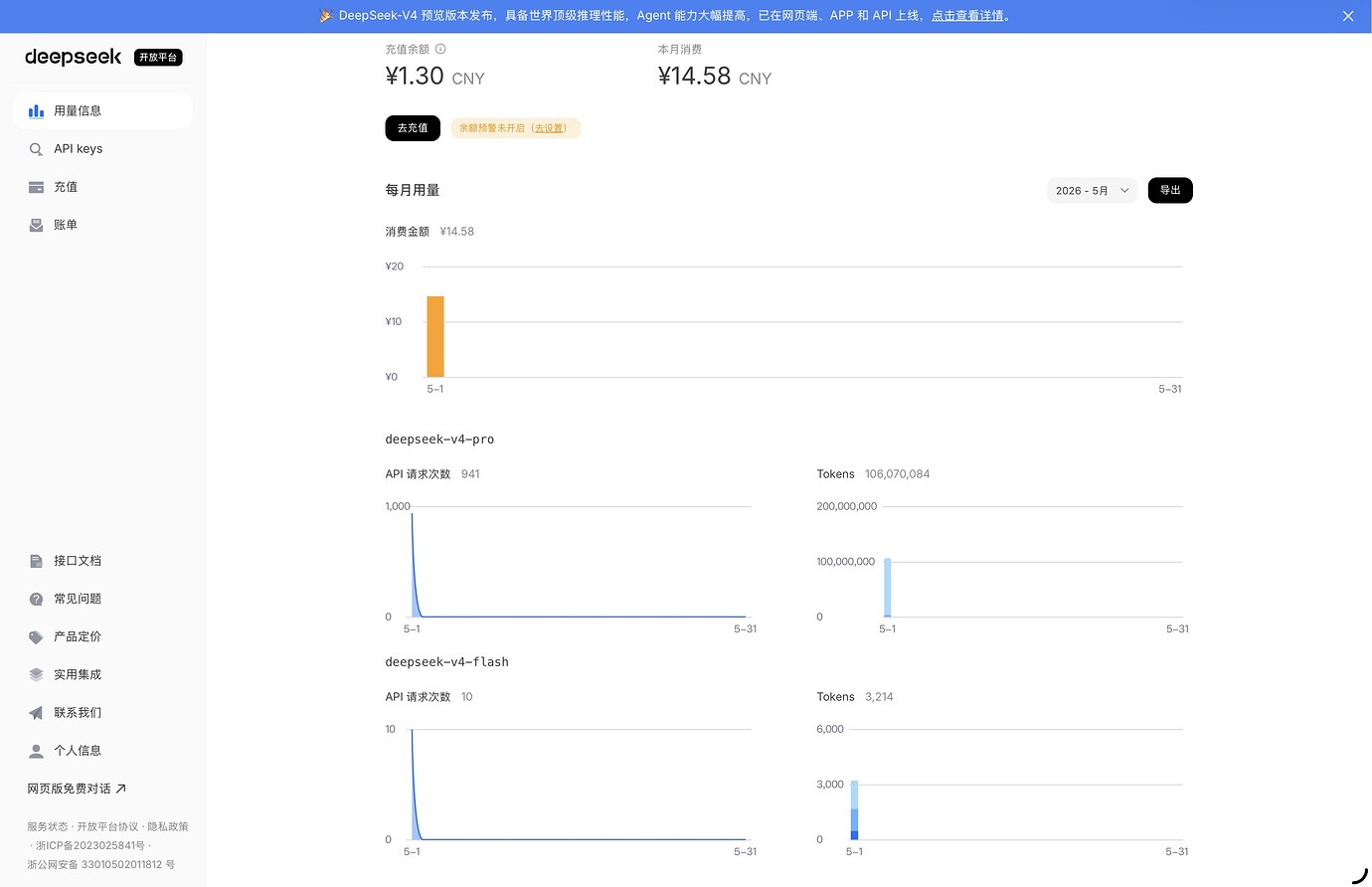
Task: Click the ¥14.58 monthly spending amount
Action: 694,77
